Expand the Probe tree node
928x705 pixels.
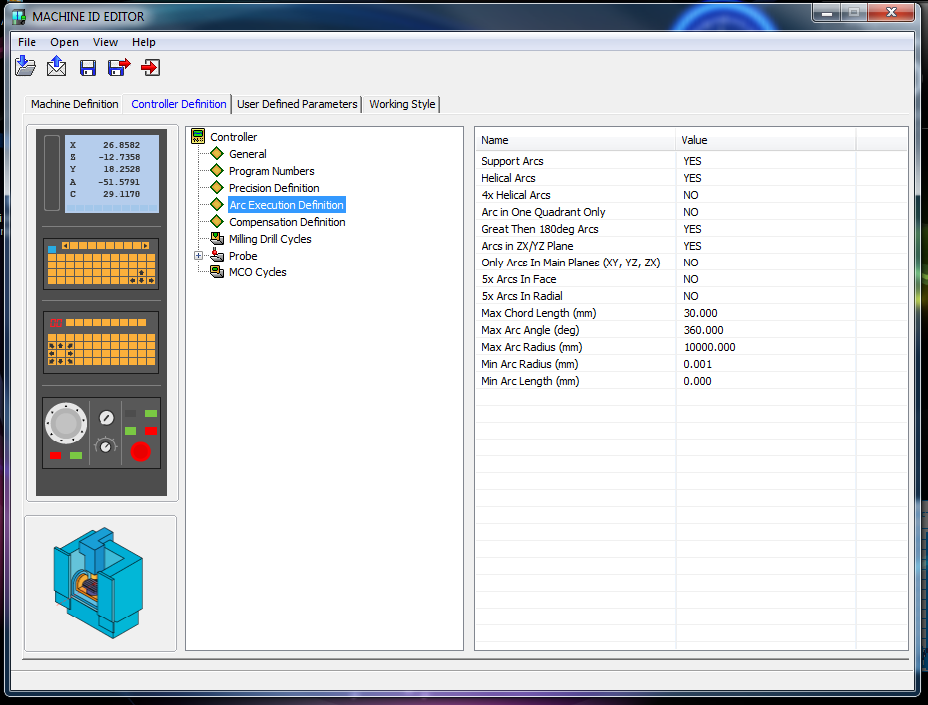[198, 256]
